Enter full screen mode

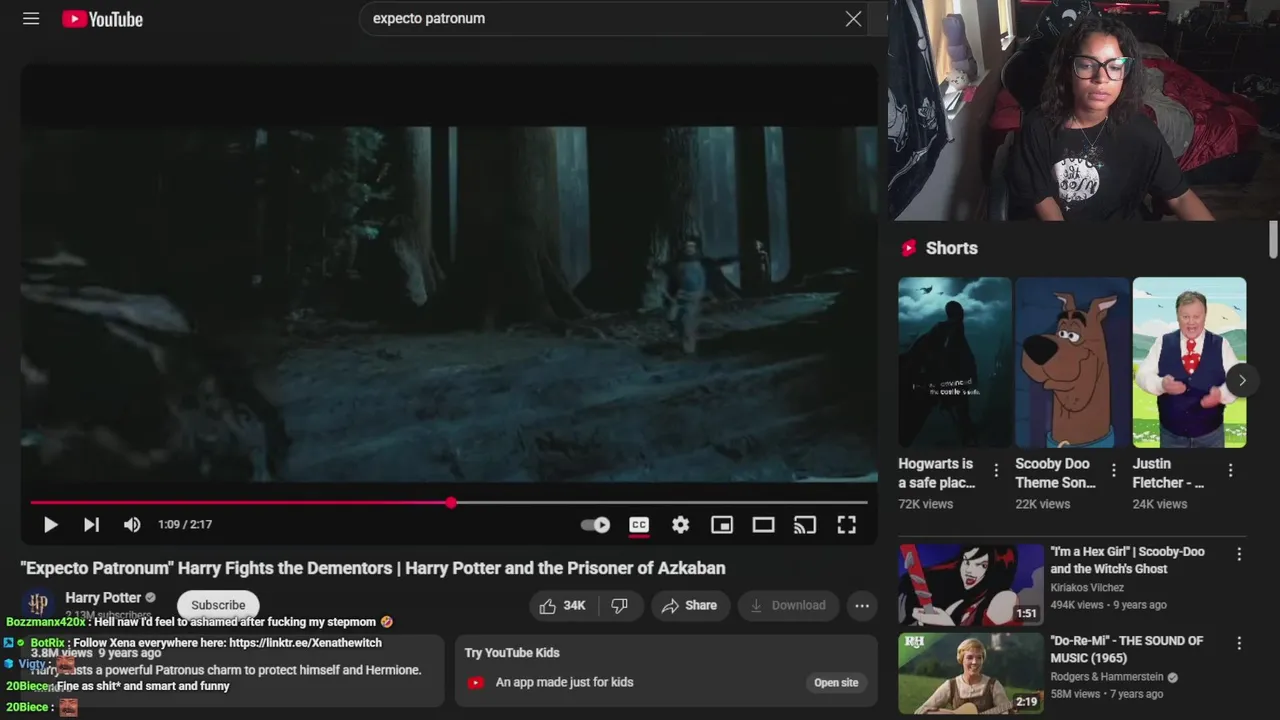[x=846, y=524]
